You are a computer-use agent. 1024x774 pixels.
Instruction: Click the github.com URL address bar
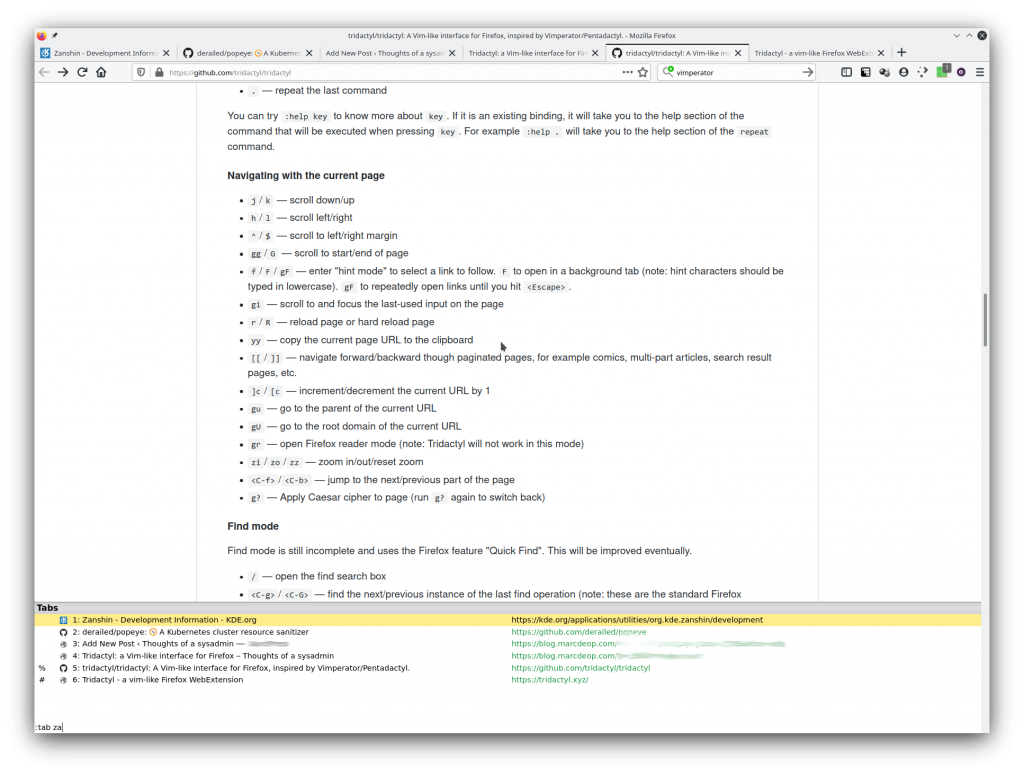(x=392, y=73)
